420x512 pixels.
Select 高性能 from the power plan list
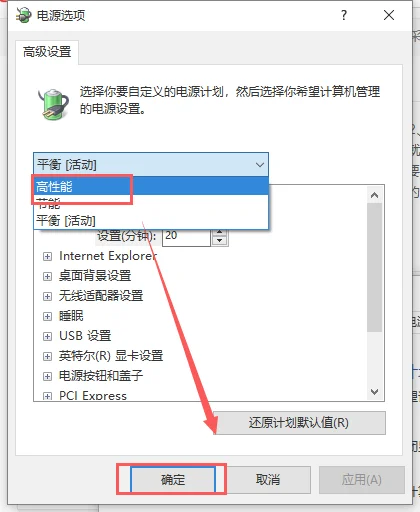pos(151,186)
